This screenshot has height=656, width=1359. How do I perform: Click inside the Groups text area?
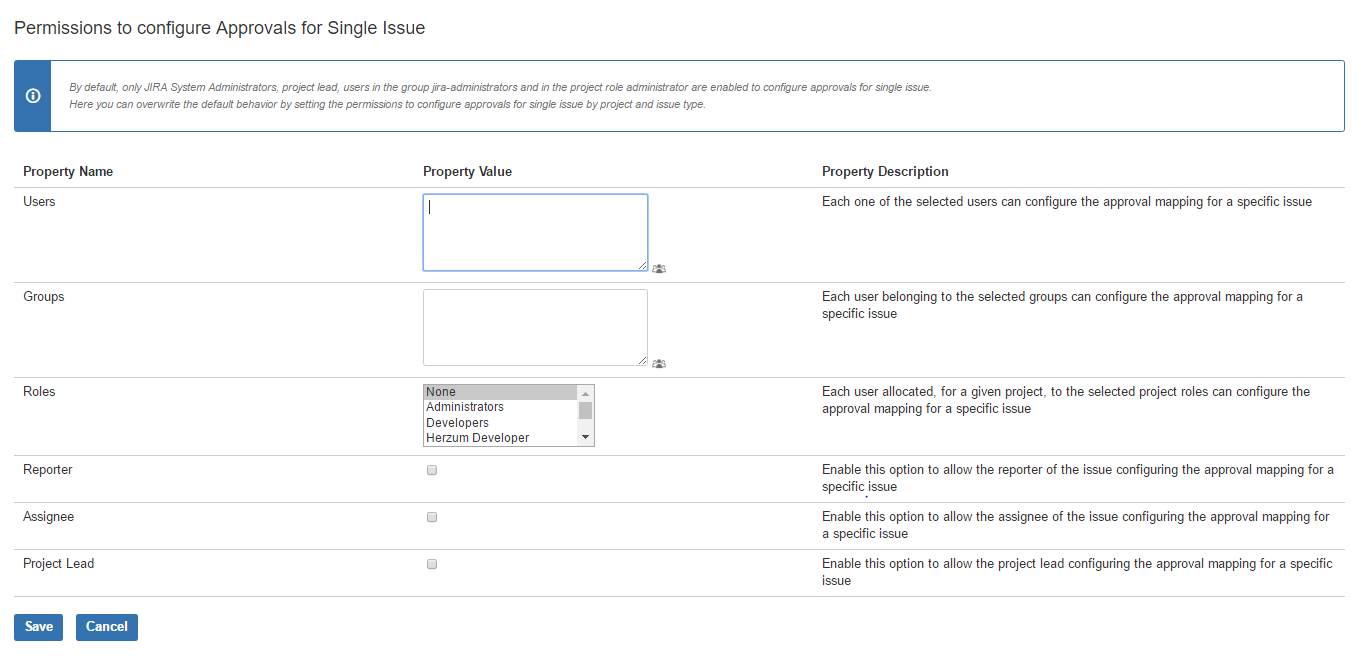[x=535, y=327]
